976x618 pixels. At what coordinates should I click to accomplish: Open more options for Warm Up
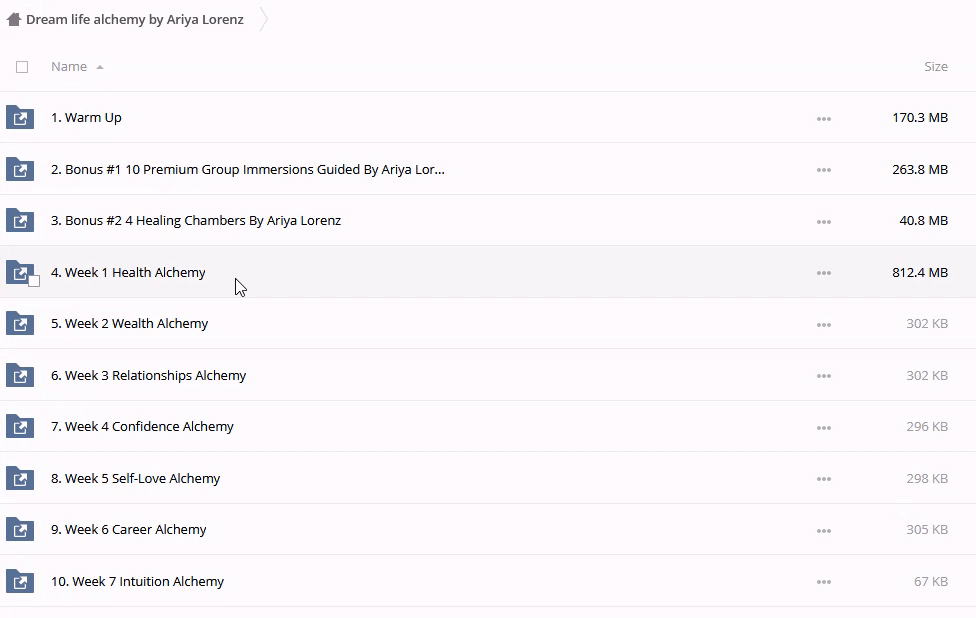[823, 118]
